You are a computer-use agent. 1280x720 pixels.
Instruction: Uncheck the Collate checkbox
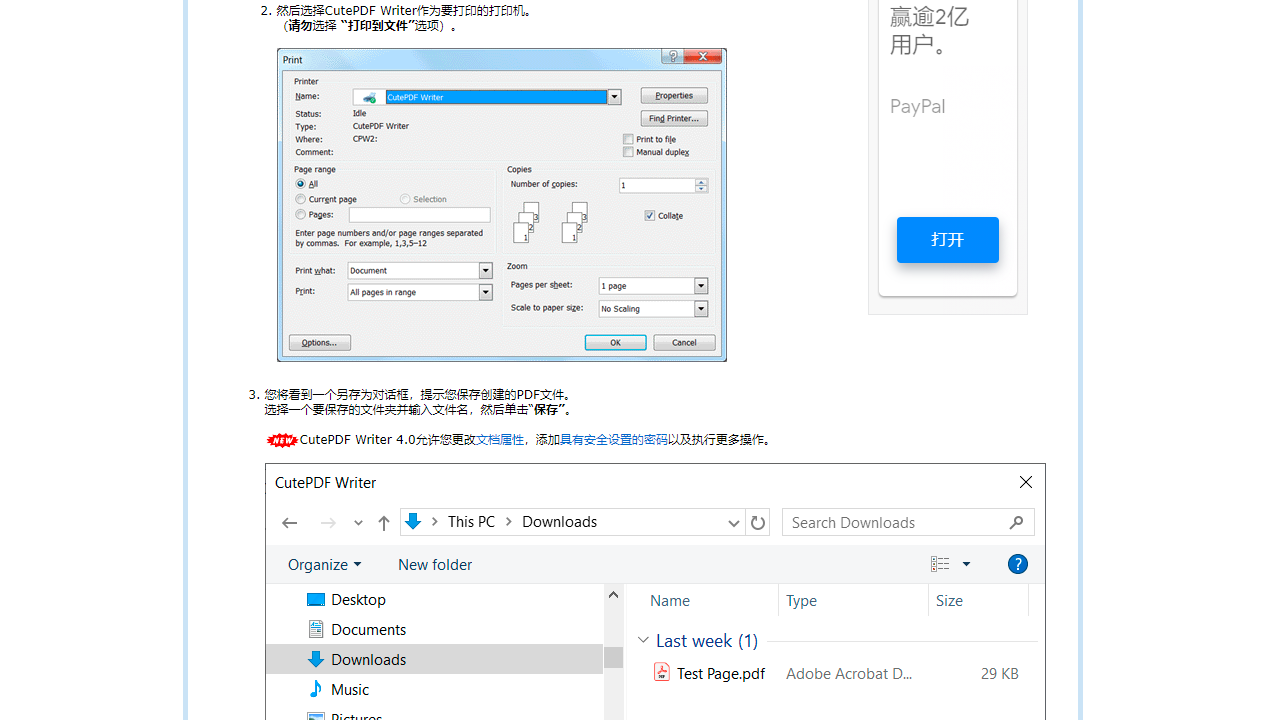[x=649, y=215]
